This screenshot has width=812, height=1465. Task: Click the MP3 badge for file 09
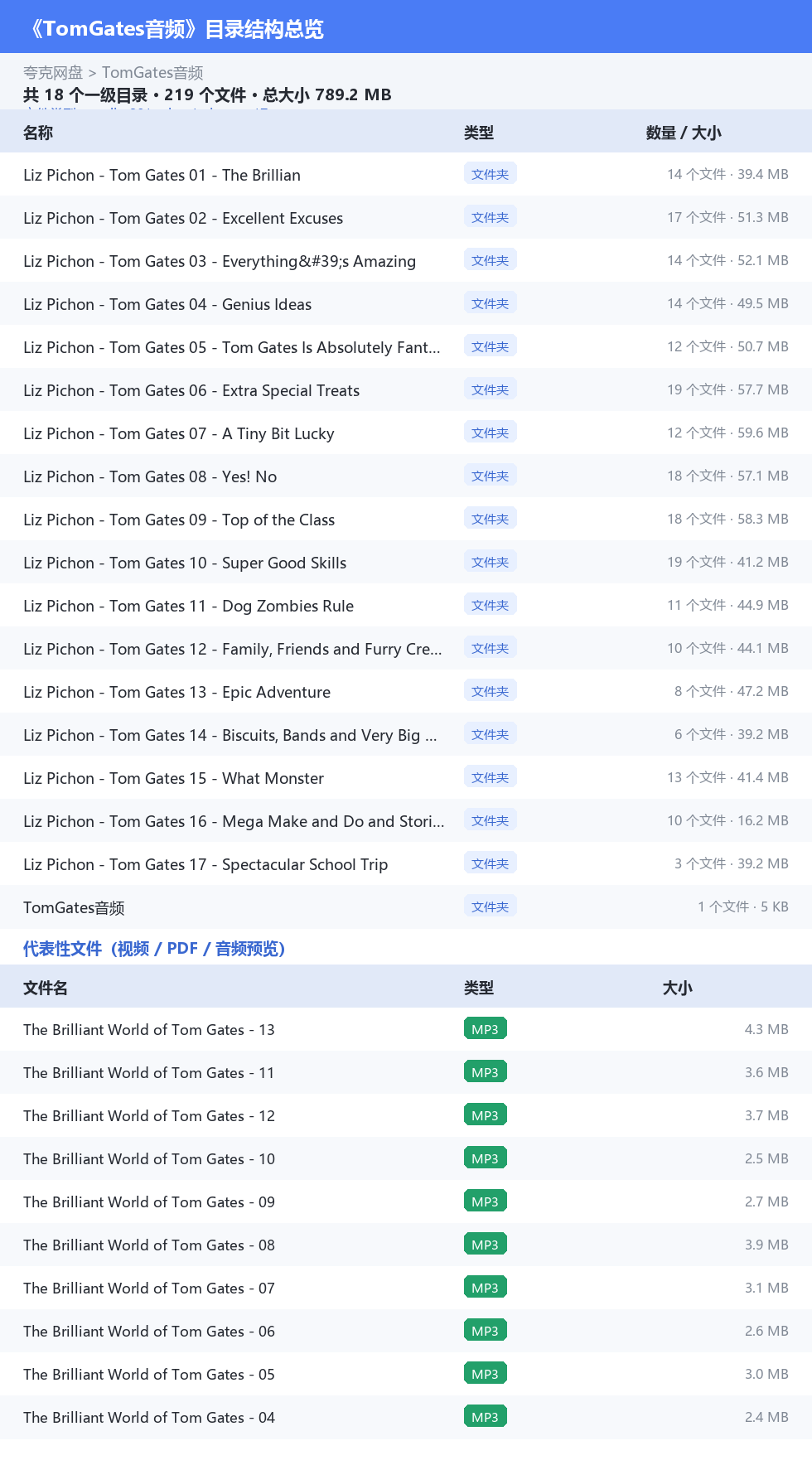pos(486,1201)
